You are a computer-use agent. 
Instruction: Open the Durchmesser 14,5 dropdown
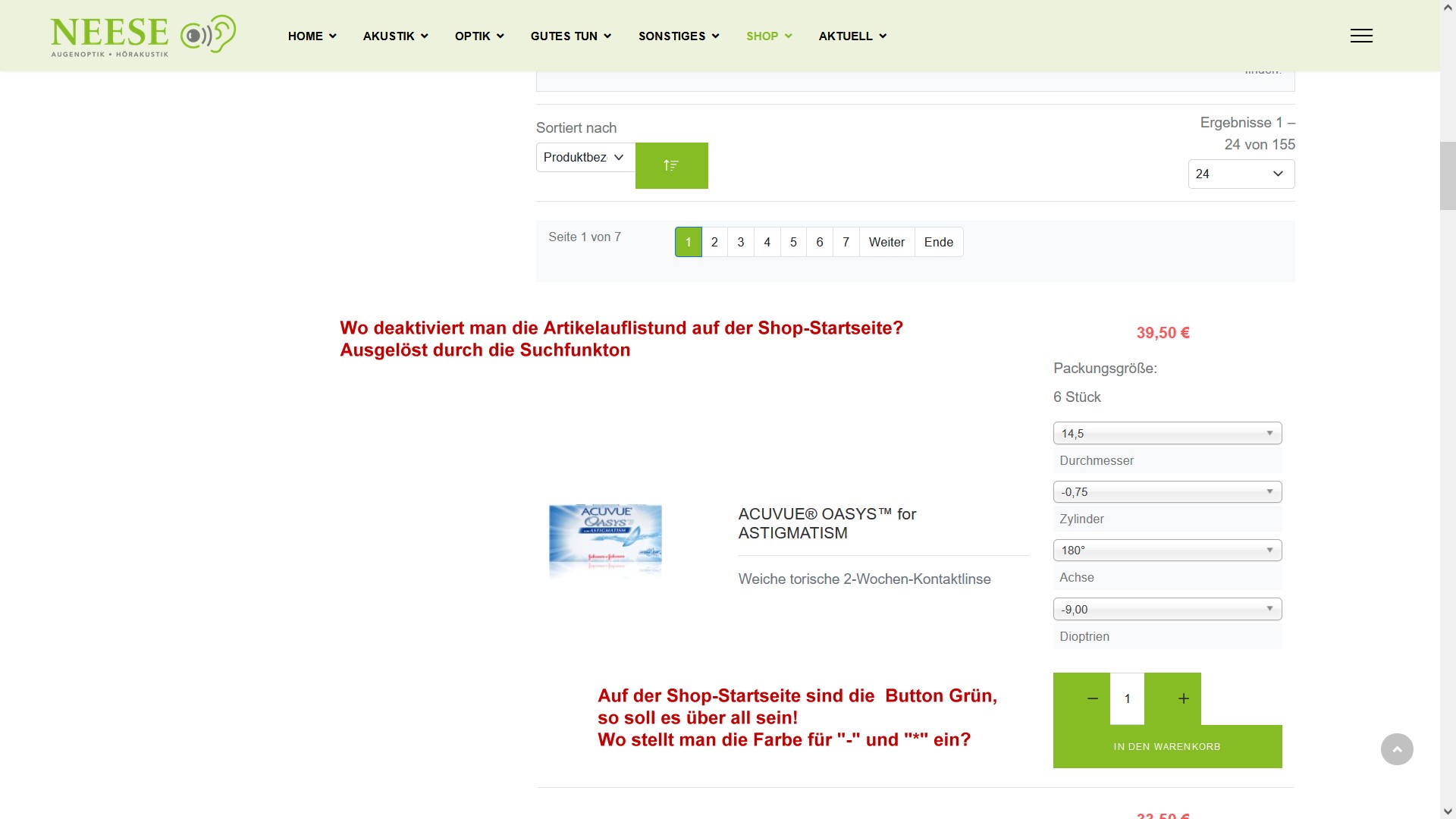1167,433
